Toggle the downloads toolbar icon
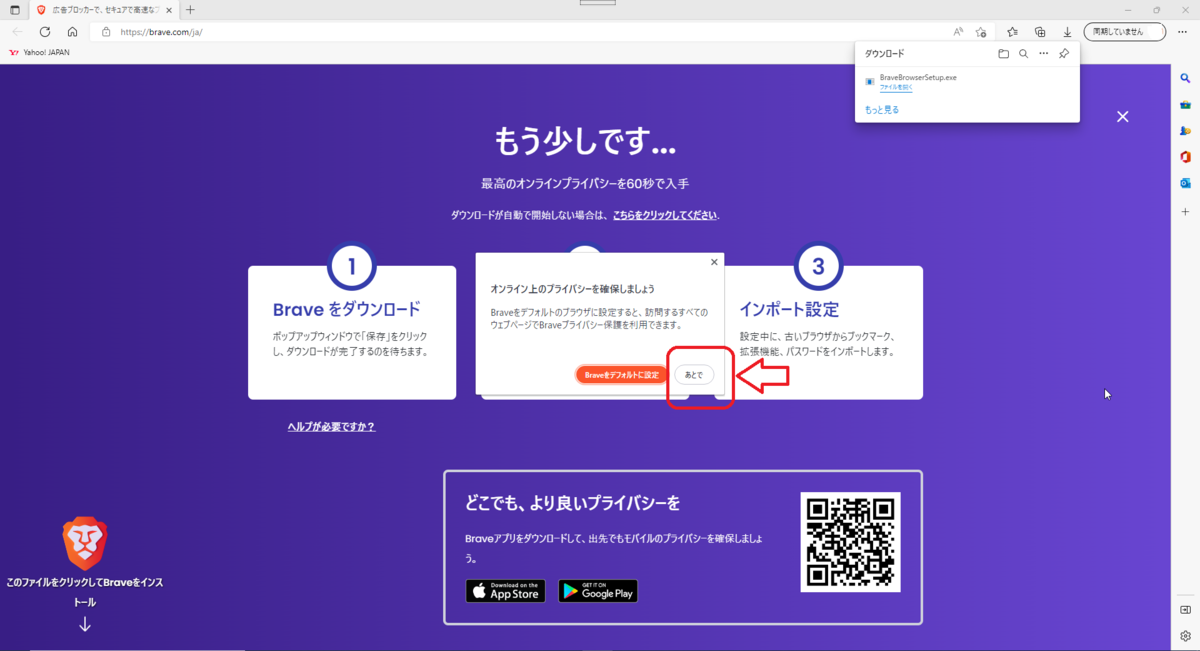 pyautogui.click(x=1067, y=32)
